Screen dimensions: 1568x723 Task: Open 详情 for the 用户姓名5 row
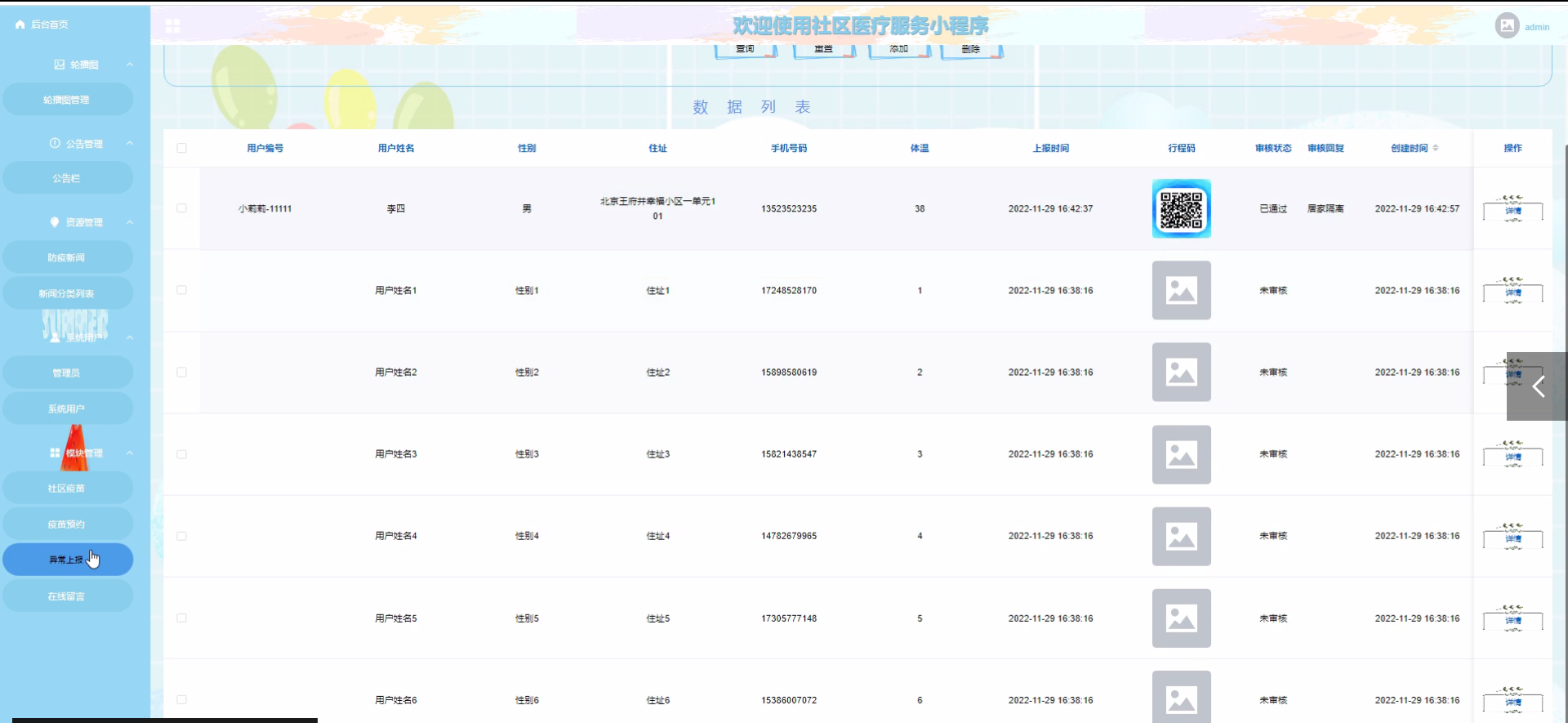(1513, 620)
